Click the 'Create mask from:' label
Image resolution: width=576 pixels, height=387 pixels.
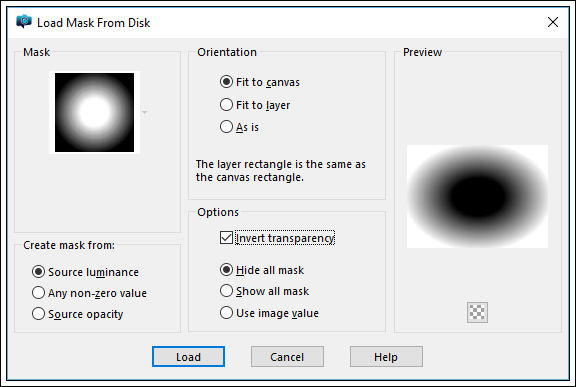tap(69, 245)
